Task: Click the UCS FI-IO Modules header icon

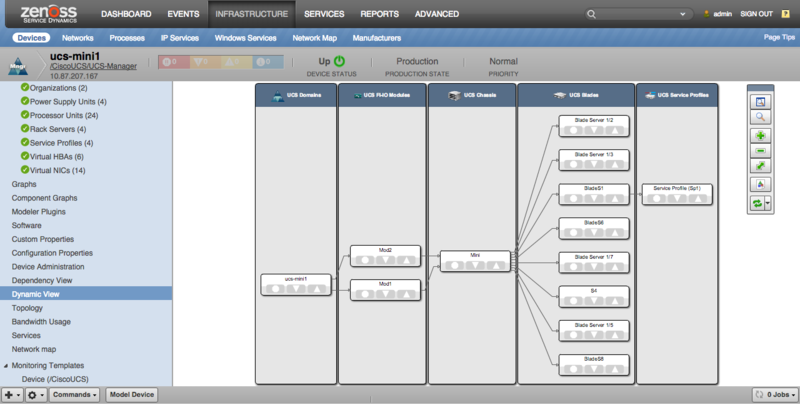Action: coord(358,95)
